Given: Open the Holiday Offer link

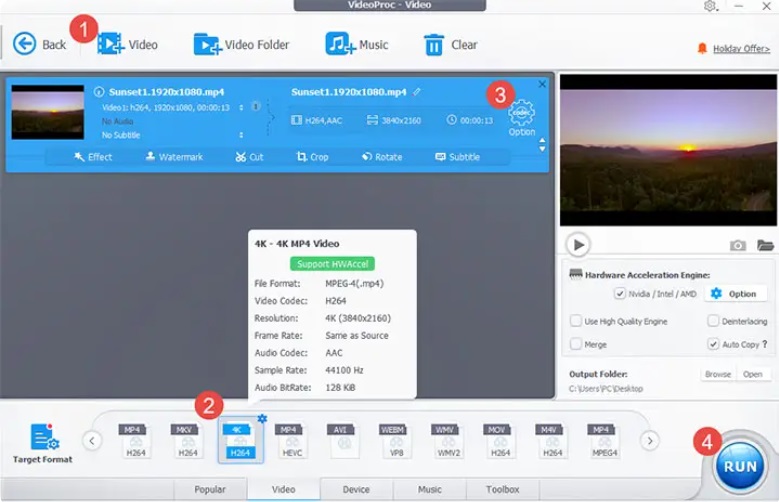Looking at the screenshot, I should click(741, 49).
